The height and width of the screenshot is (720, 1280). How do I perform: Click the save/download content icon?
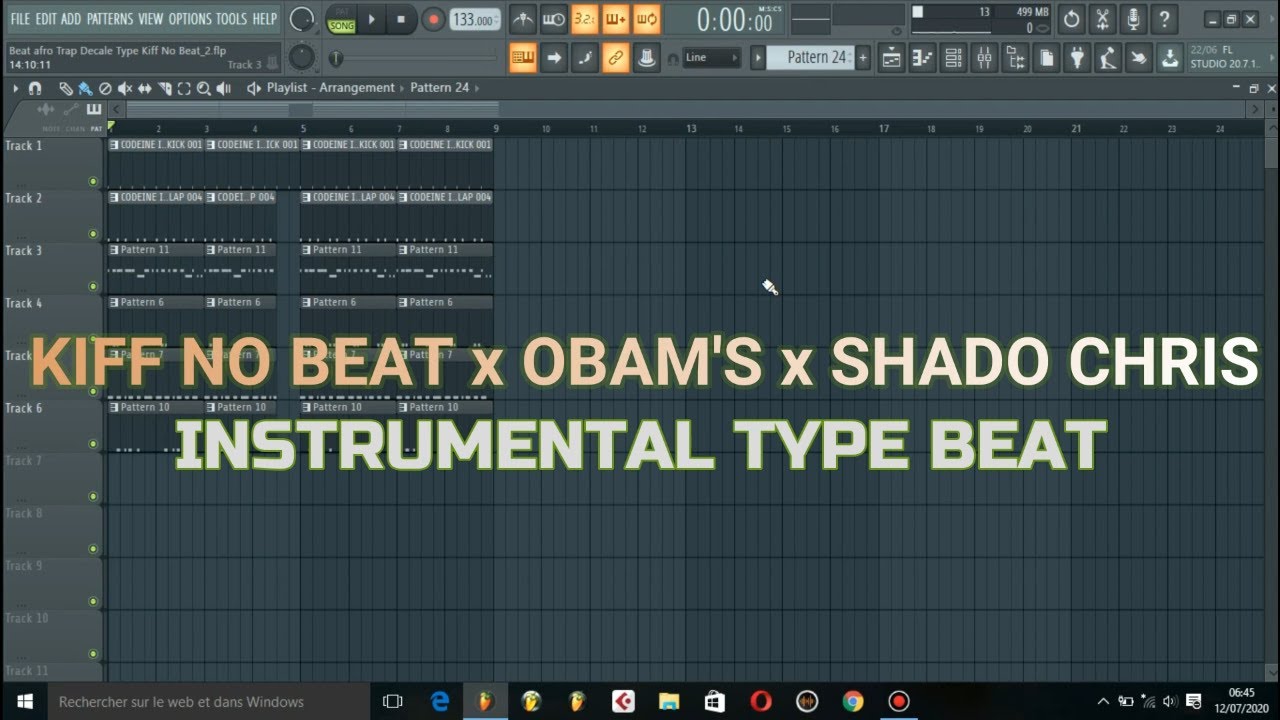coord(1169,58)
